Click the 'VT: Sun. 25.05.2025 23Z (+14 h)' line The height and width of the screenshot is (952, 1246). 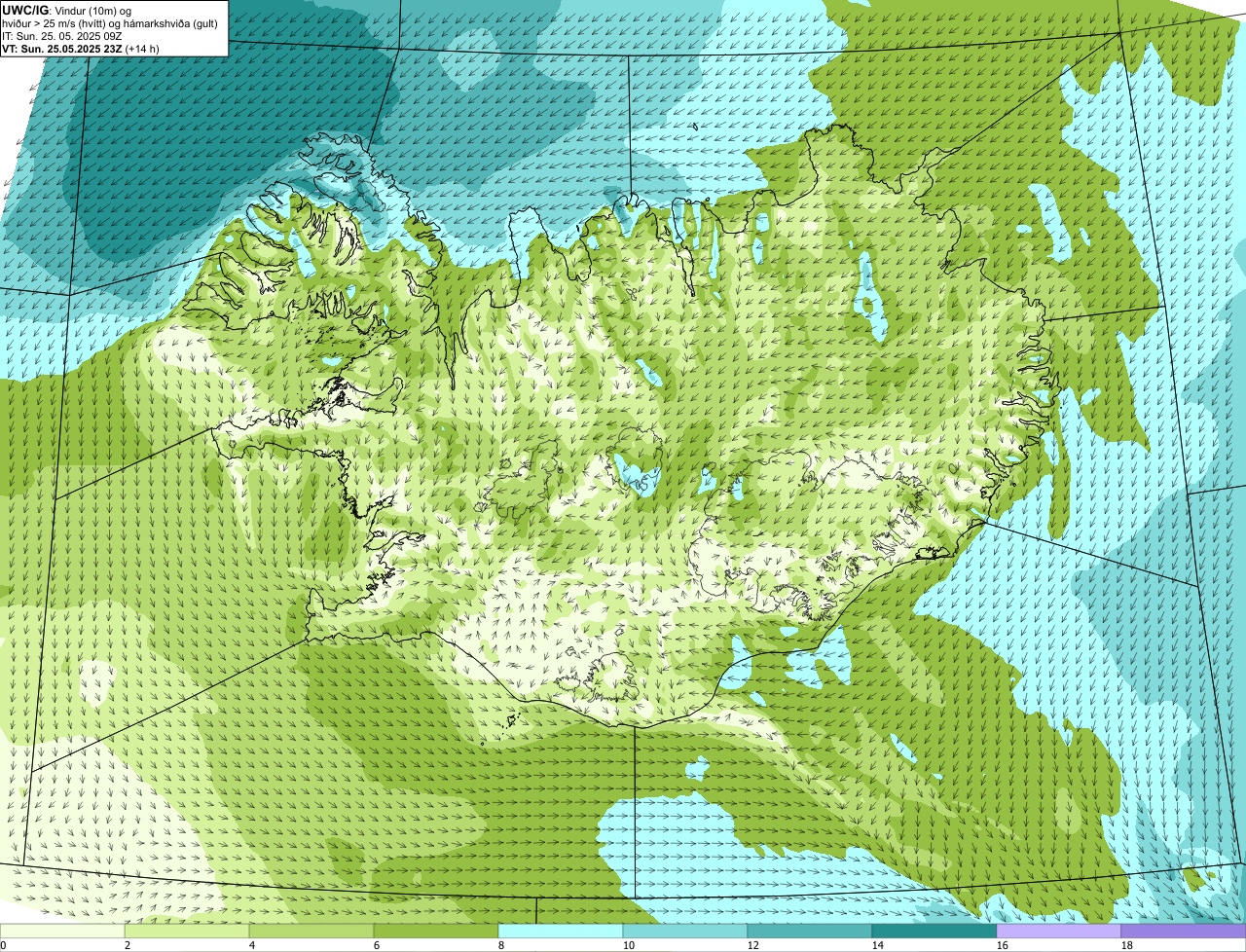81,48
